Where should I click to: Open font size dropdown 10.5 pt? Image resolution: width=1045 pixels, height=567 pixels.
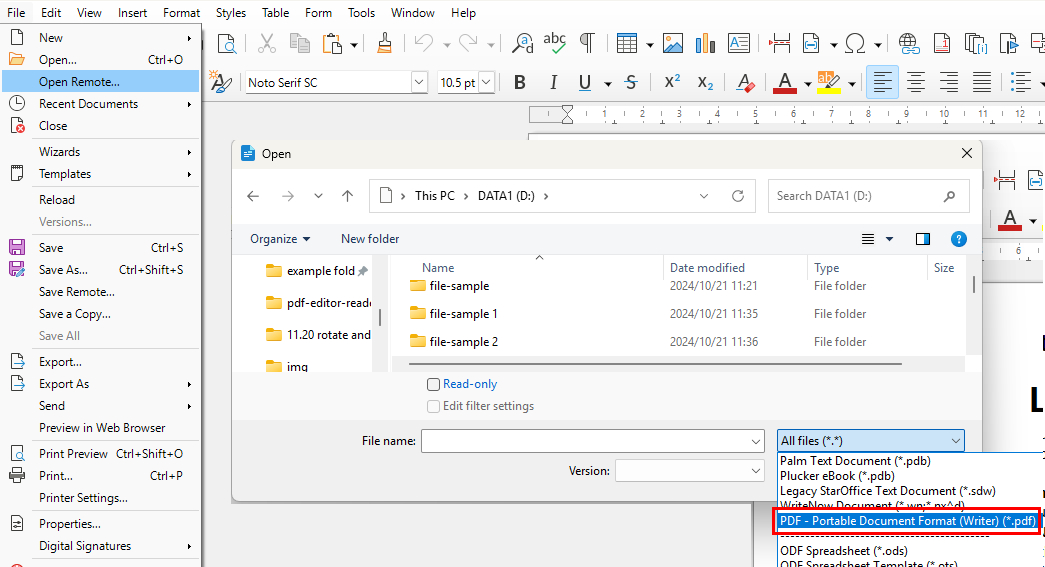487,83
